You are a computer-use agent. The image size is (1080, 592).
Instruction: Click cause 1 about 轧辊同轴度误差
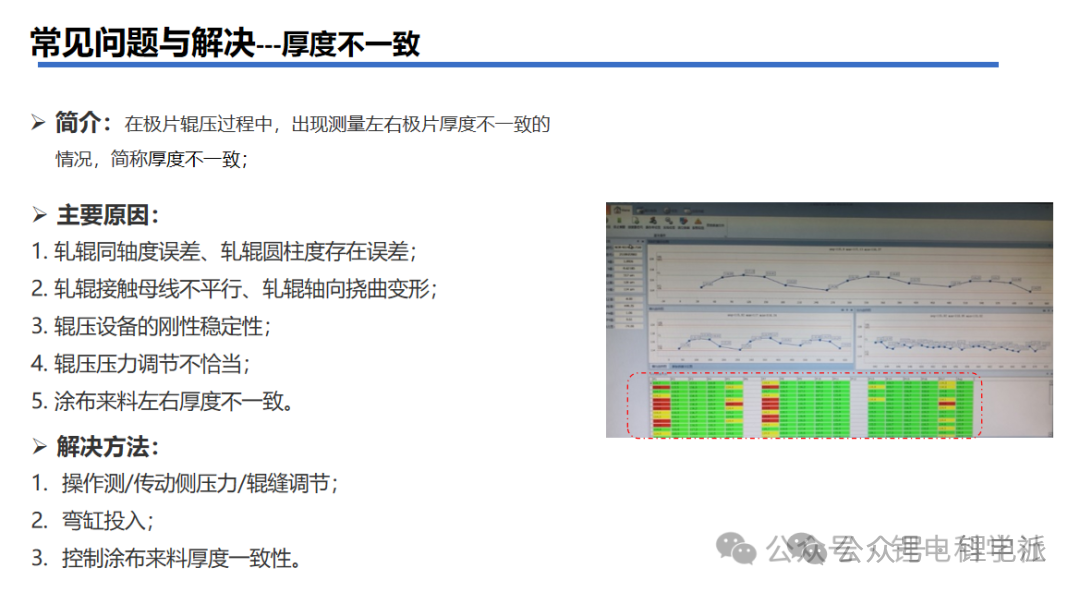pyautogui.click(x=222, y=251)
